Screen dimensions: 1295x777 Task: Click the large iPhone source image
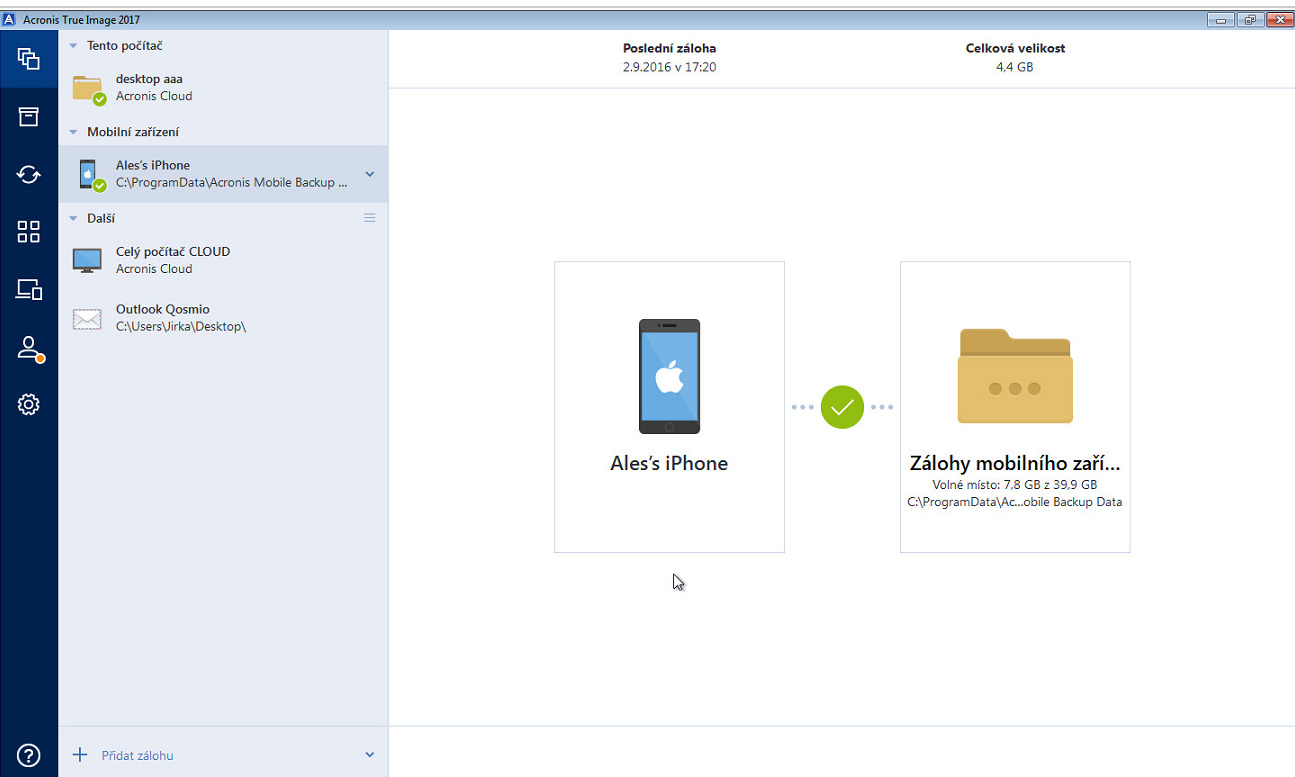tap(669, 376)
